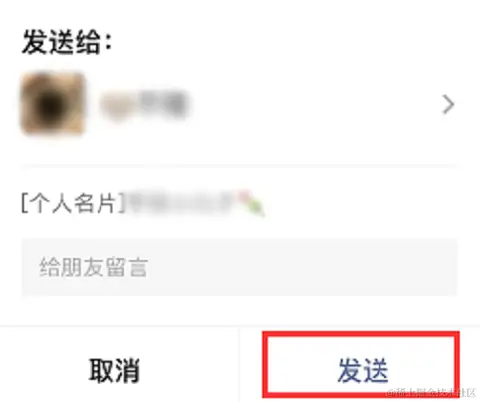Click the 给朋友留言 placeholder text
The image size is (480, 402).
pyautogui.click(x=93, y=267)
